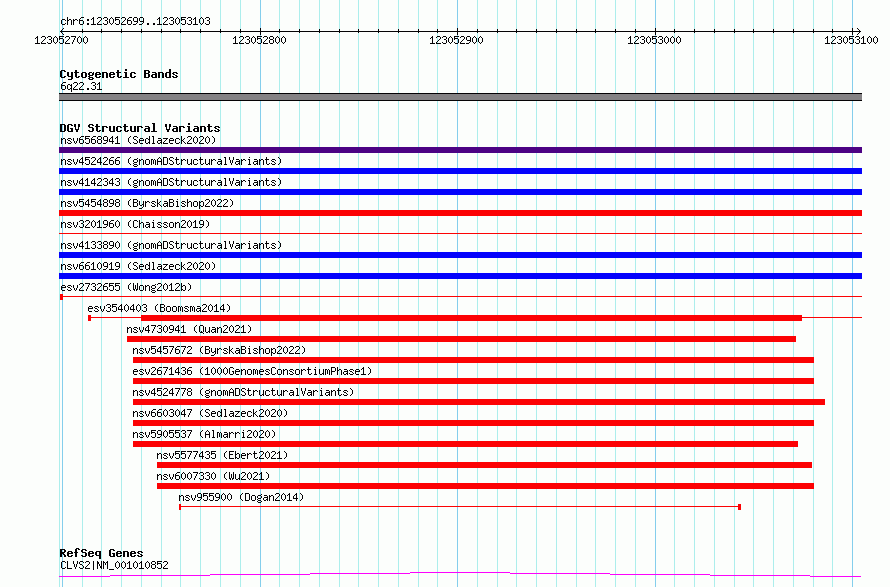Screen dimensions: 890x587
Task: Click the thin red line under nsv3201960
Action: 460,233
